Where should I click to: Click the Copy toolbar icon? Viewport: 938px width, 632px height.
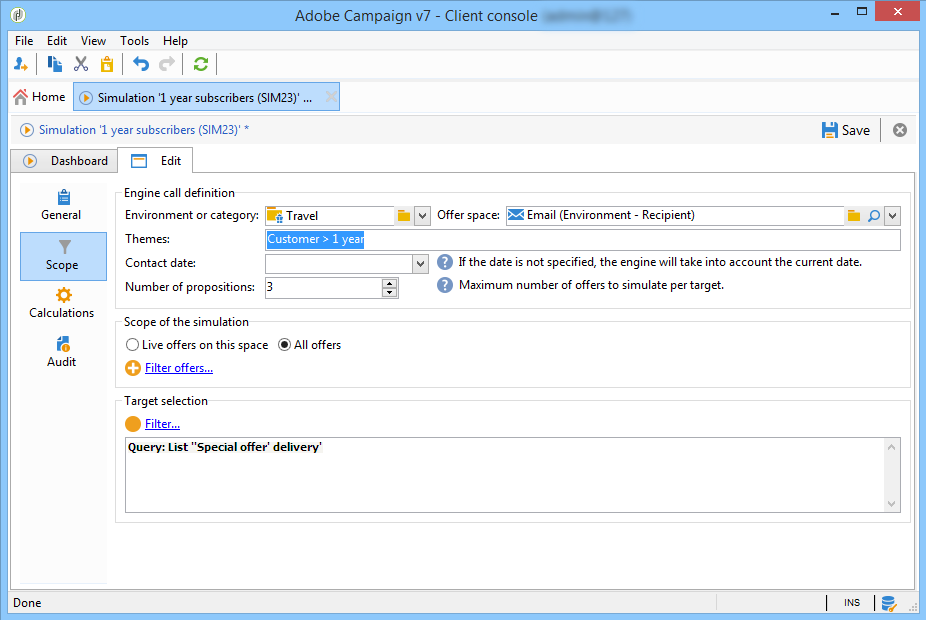[x=54, y=64]
